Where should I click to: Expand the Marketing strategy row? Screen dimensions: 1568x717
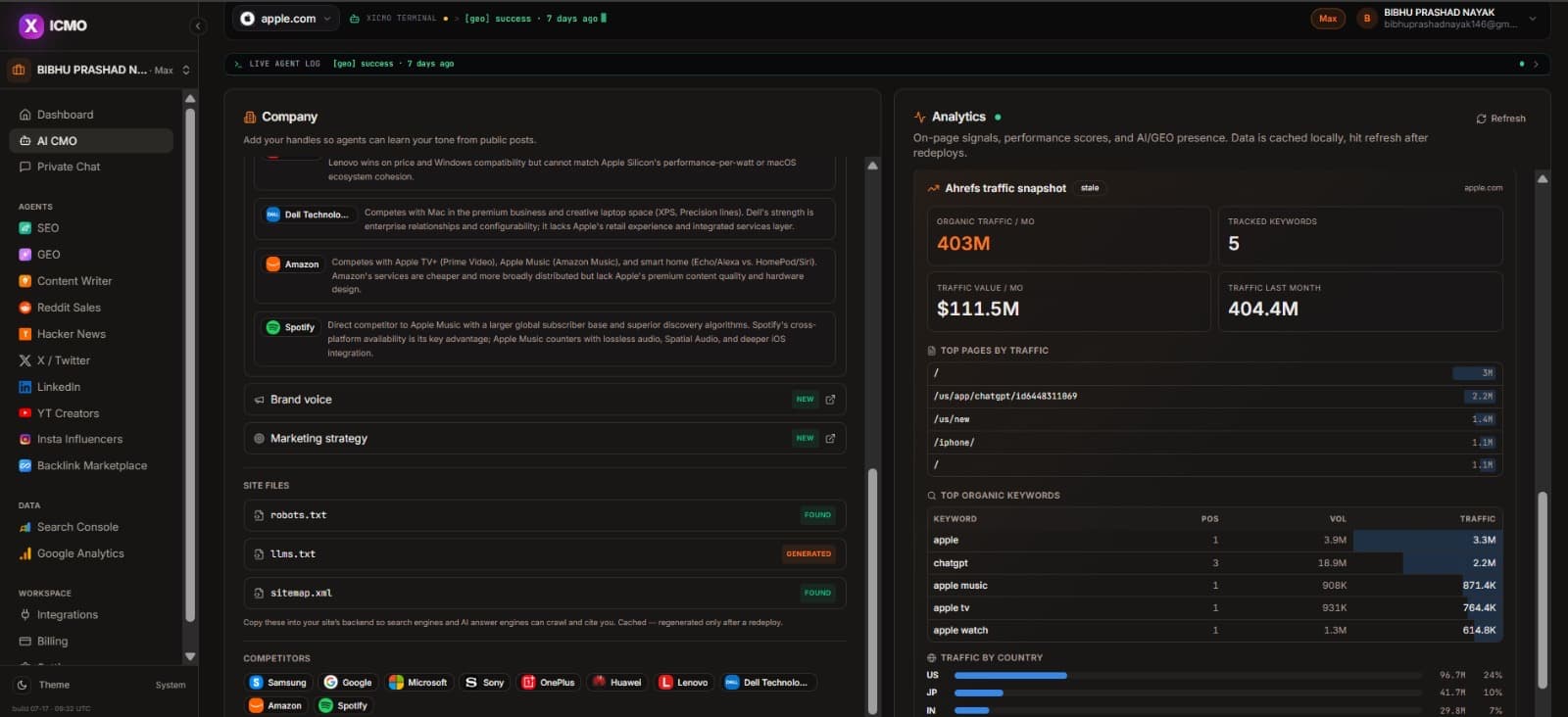545,439
